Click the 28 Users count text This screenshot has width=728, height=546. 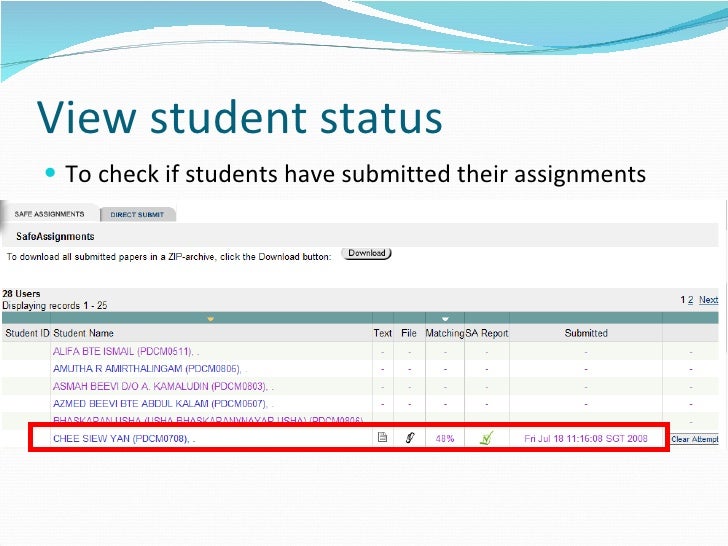(x=21, y=294)
